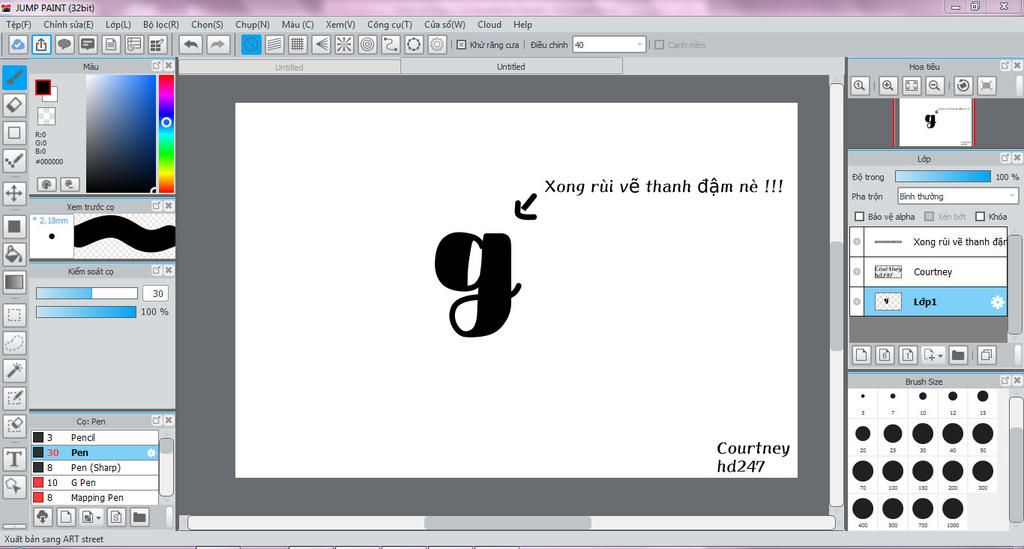The height and width of the screenshot is (549, 1024).
Task: Toggle the Khử răng cưa anti-aliasing checkbox
Action: [x=461, y=45]
